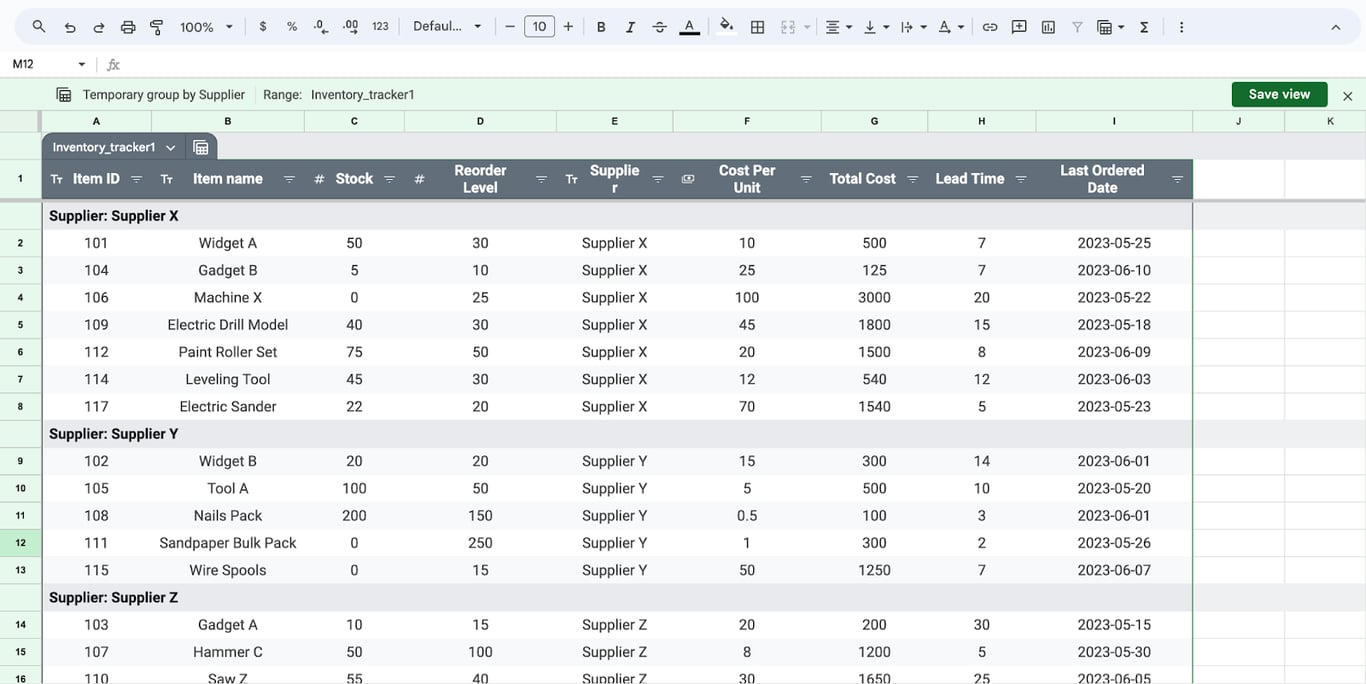Image resolution: width=1366 pixels, height=684 pixels.
Task: Click the Save view button
Action: (1279, 94)
